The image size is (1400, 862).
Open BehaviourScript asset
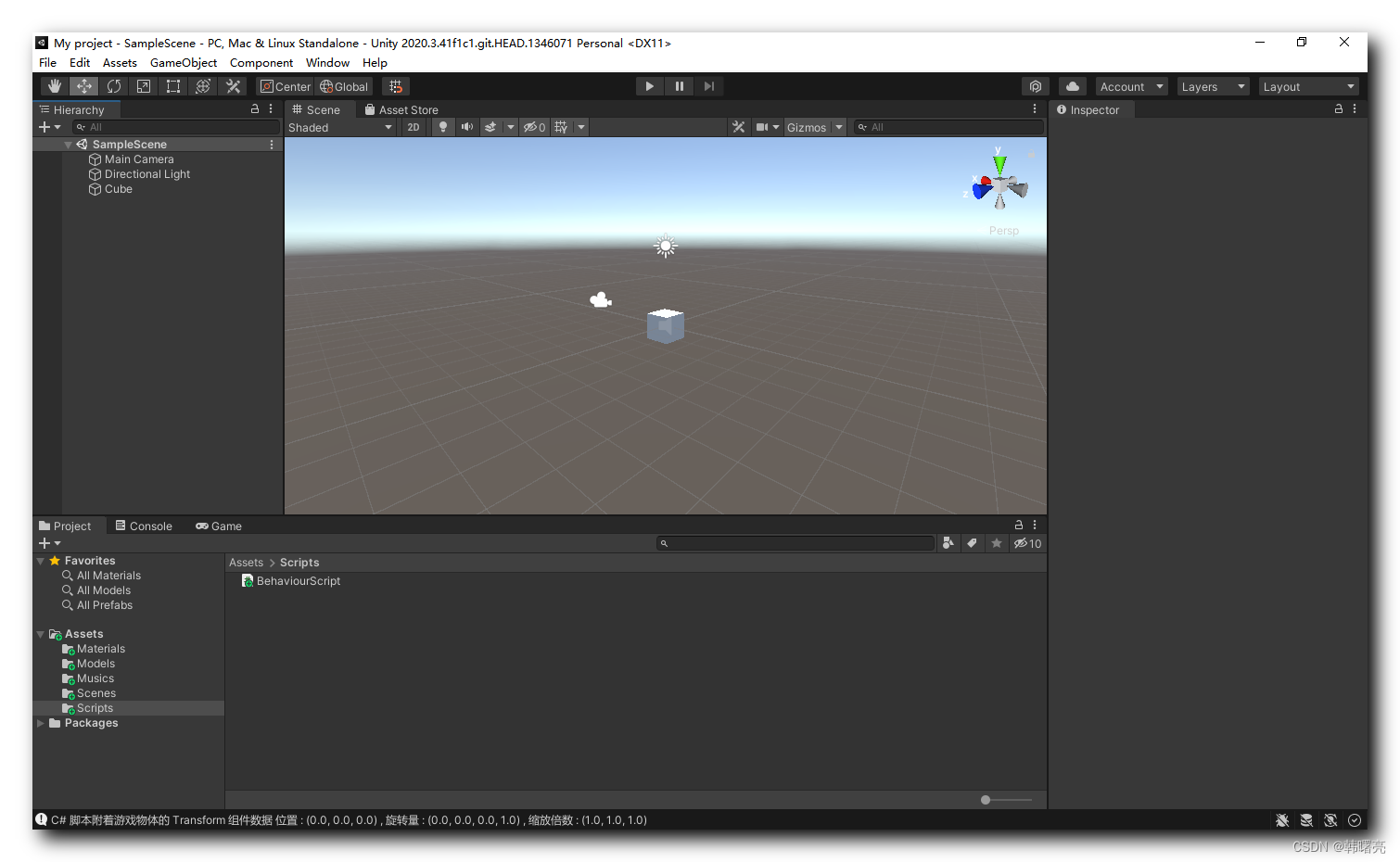click(291, 581)
